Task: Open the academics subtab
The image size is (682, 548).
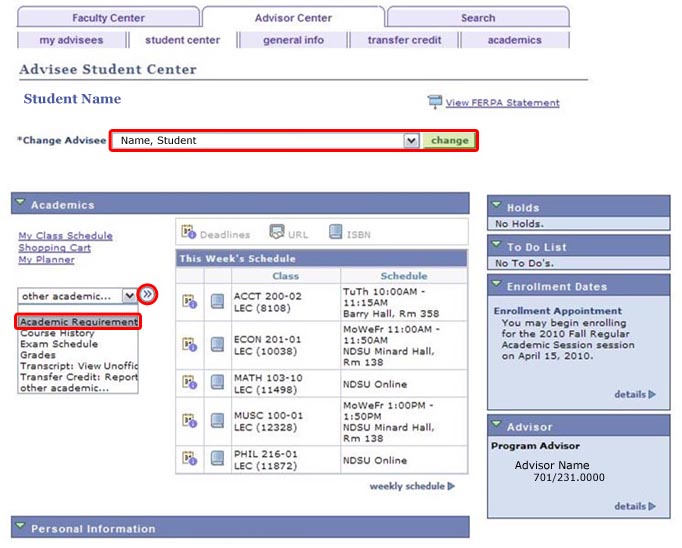Action: 515,40
